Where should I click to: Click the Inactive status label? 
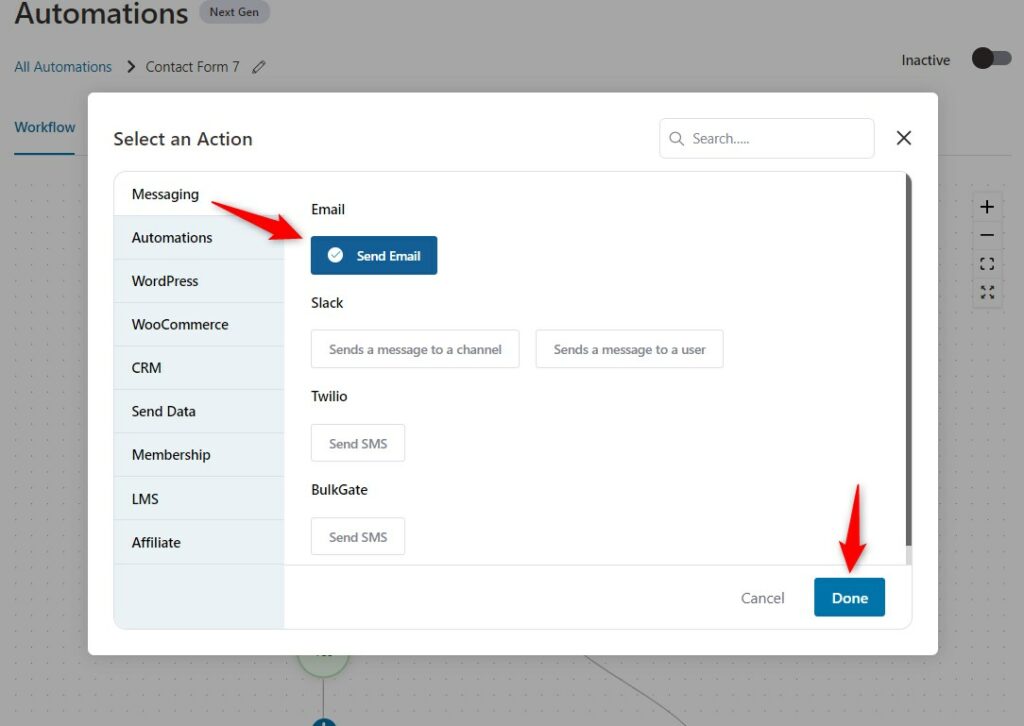[x=925, y=60]
